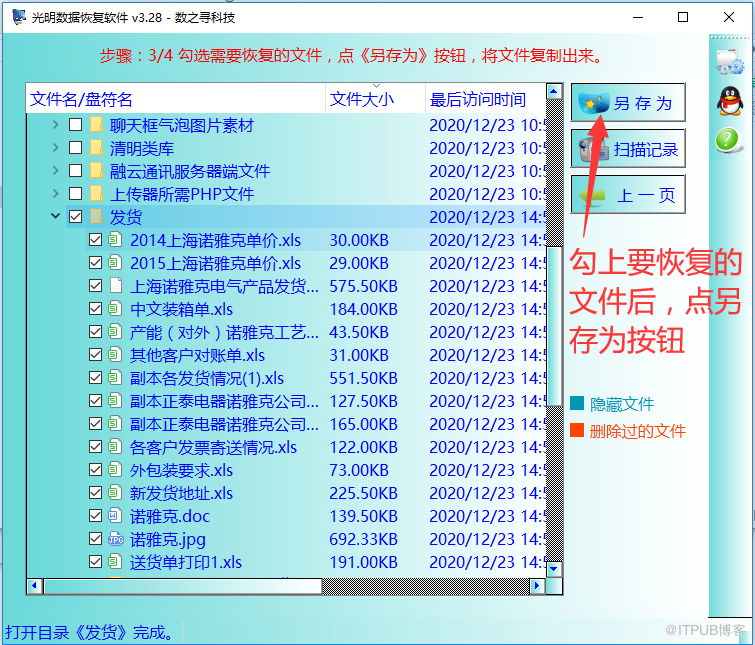Image resolution: width=755 pixels, height=645 pixels.
Task: Click the xls icon of 各客户发票寄送情况.xls
Action: [115, 446]
